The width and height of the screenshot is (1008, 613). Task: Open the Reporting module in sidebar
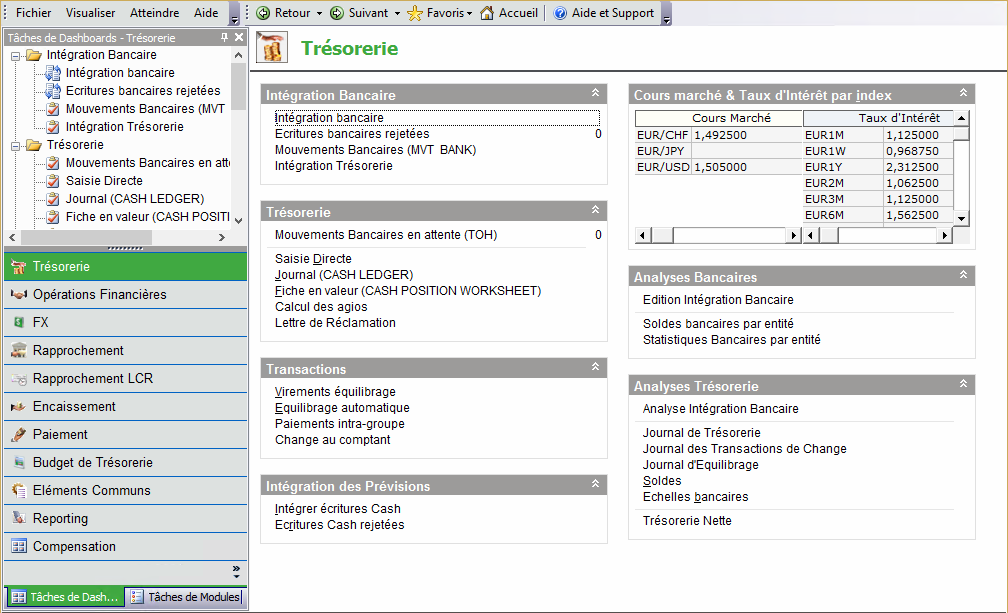click(x=60, y=519)
